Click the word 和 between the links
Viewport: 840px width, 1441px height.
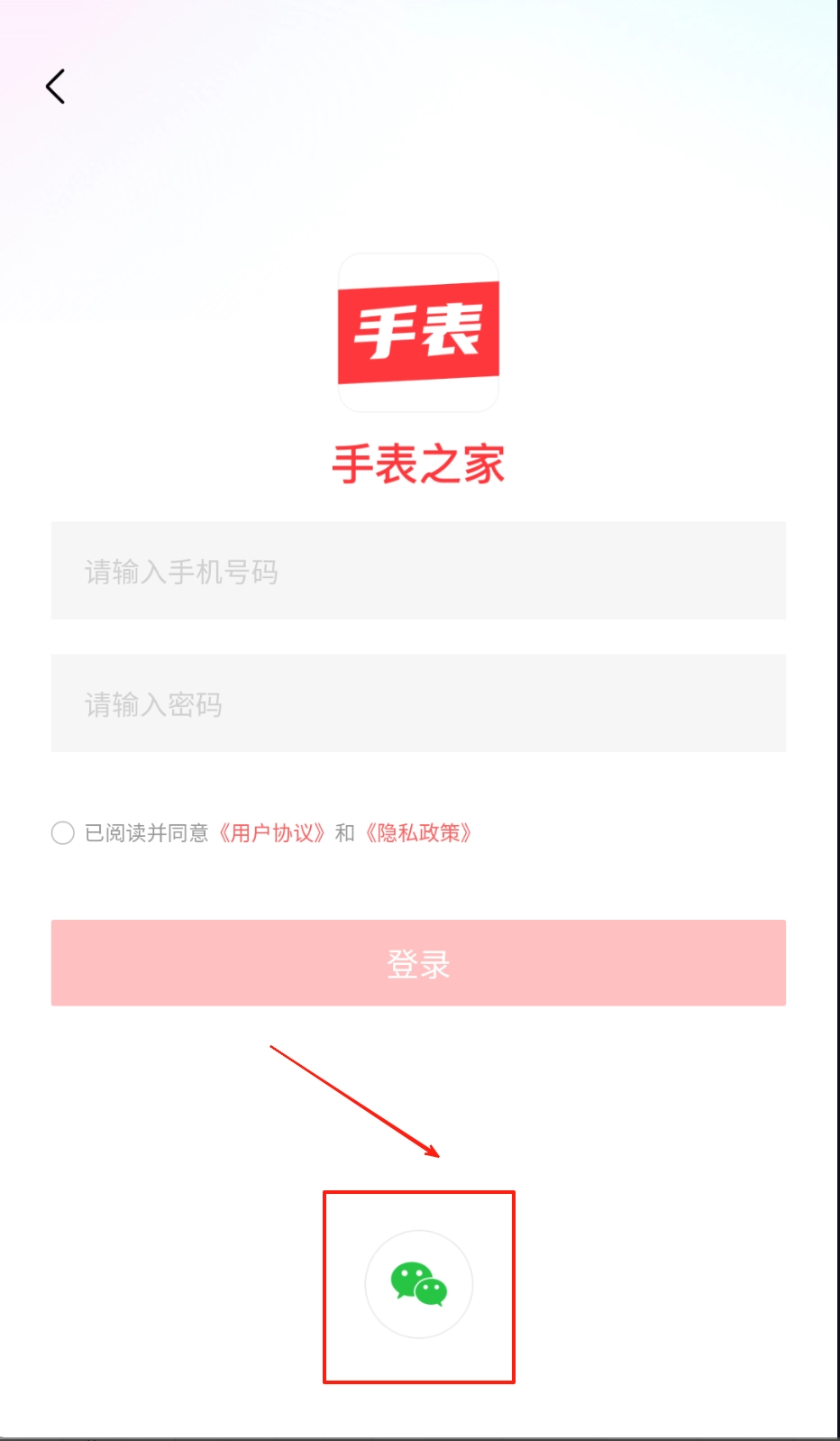345,832
